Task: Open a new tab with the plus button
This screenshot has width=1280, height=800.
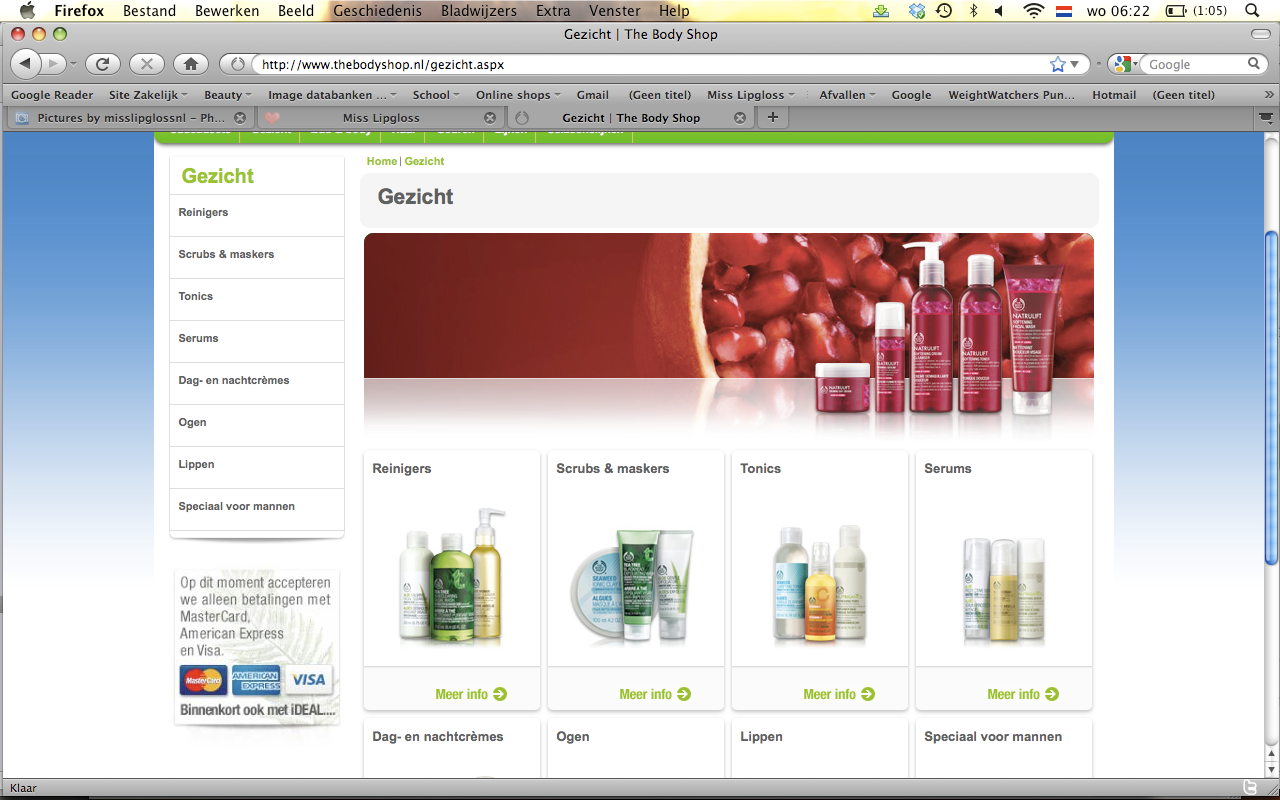Action: tap(772, 118)
